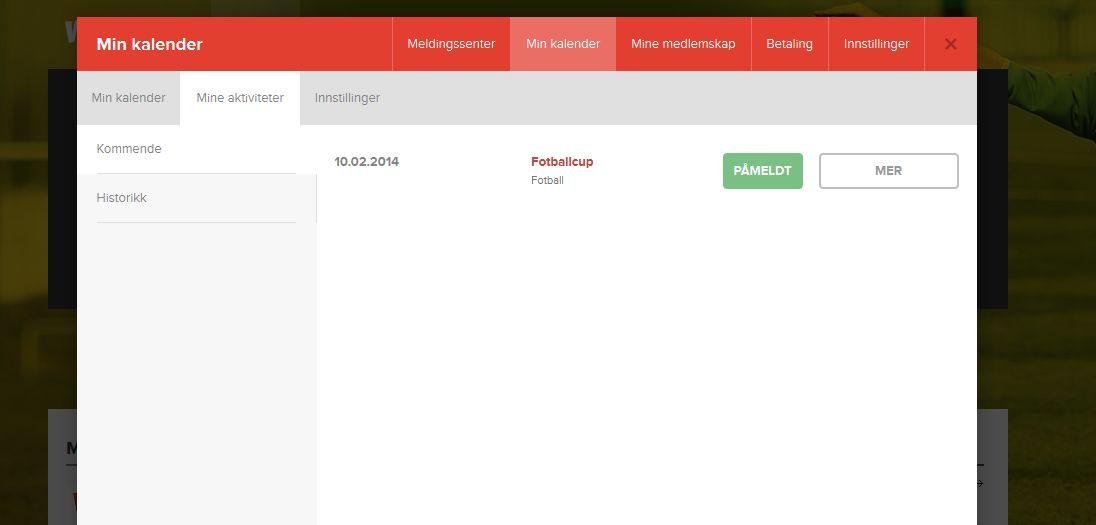Click the Min kalender dialog title
1096x525 pixels.
coord(150,44)
